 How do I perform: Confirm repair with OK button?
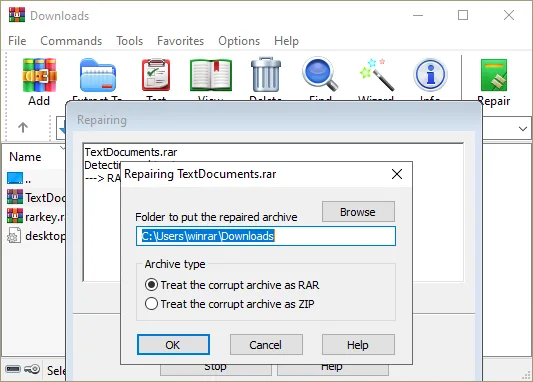coord(173,345)
